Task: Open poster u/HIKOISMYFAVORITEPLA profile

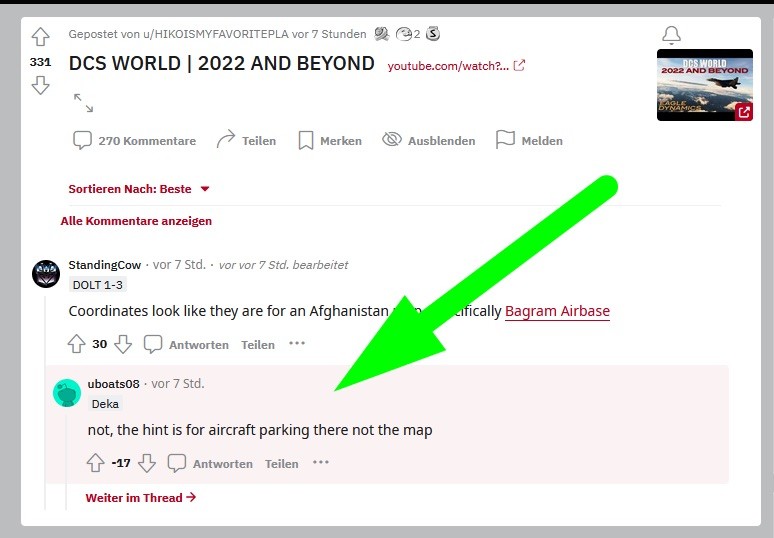Action: [215, 34]
